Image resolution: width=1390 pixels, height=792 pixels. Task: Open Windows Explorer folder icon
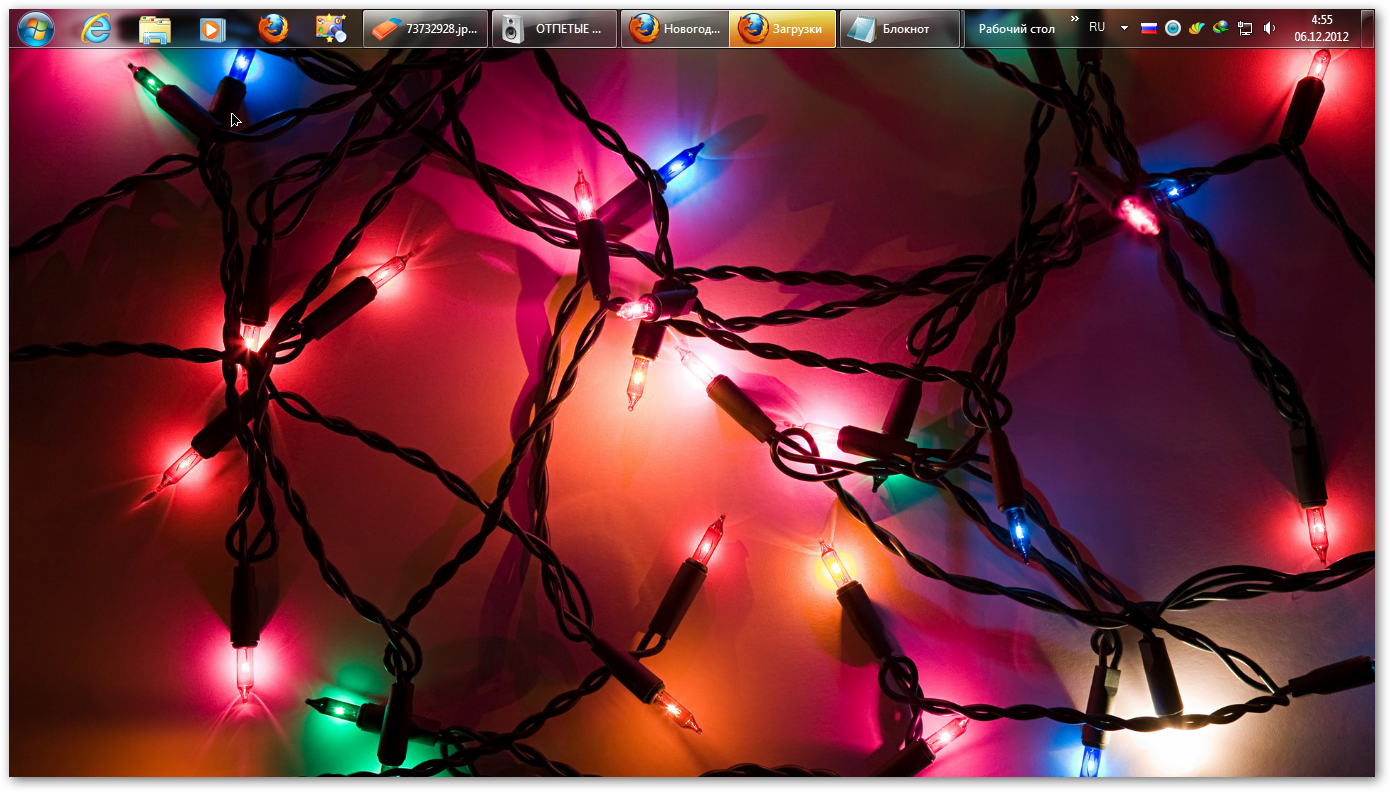[x=154, y=29]
